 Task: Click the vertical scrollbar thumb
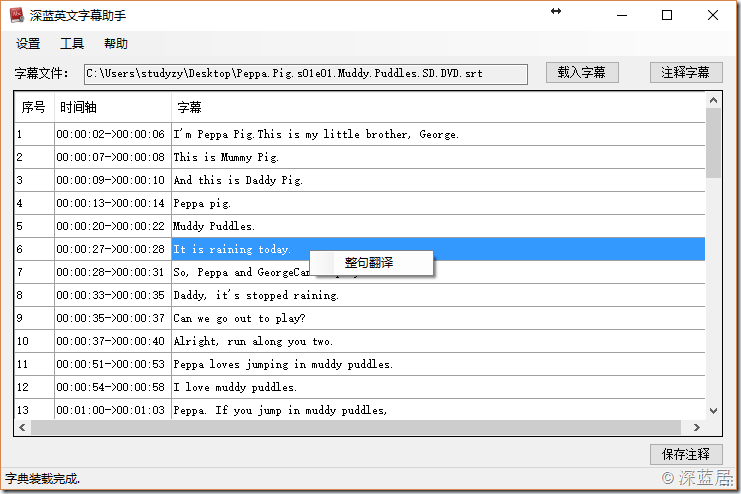[713, 143]
